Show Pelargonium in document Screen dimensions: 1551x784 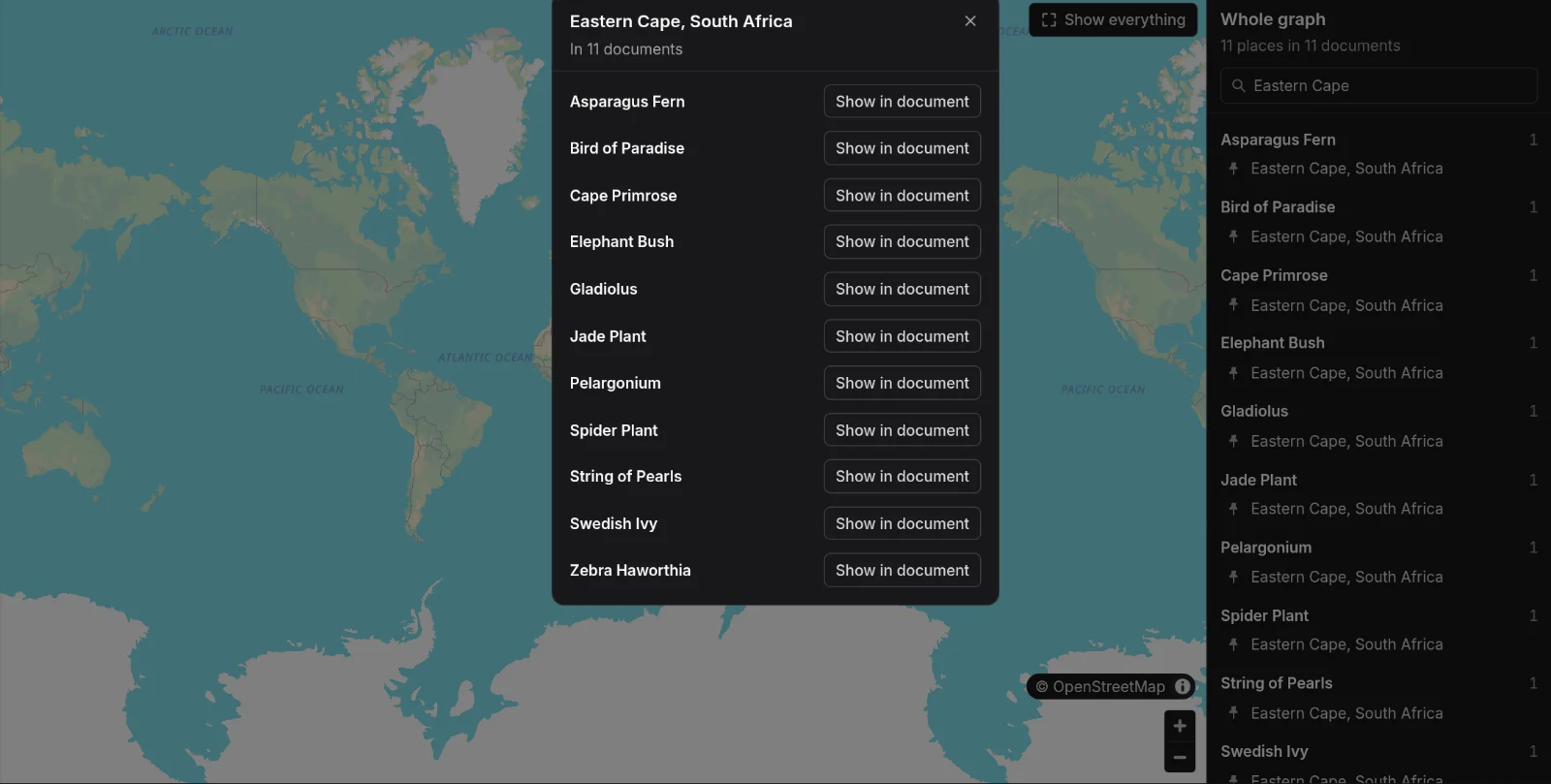coord(902,383)
